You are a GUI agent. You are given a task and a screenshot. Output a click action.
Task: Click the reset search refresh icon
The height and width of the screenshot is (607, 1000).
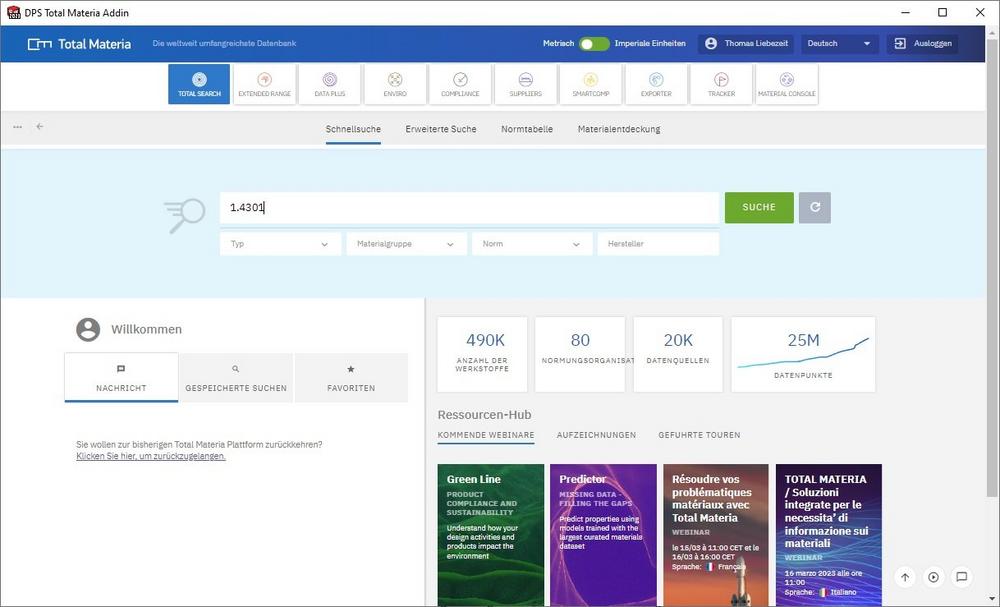[x=814, y=207]
